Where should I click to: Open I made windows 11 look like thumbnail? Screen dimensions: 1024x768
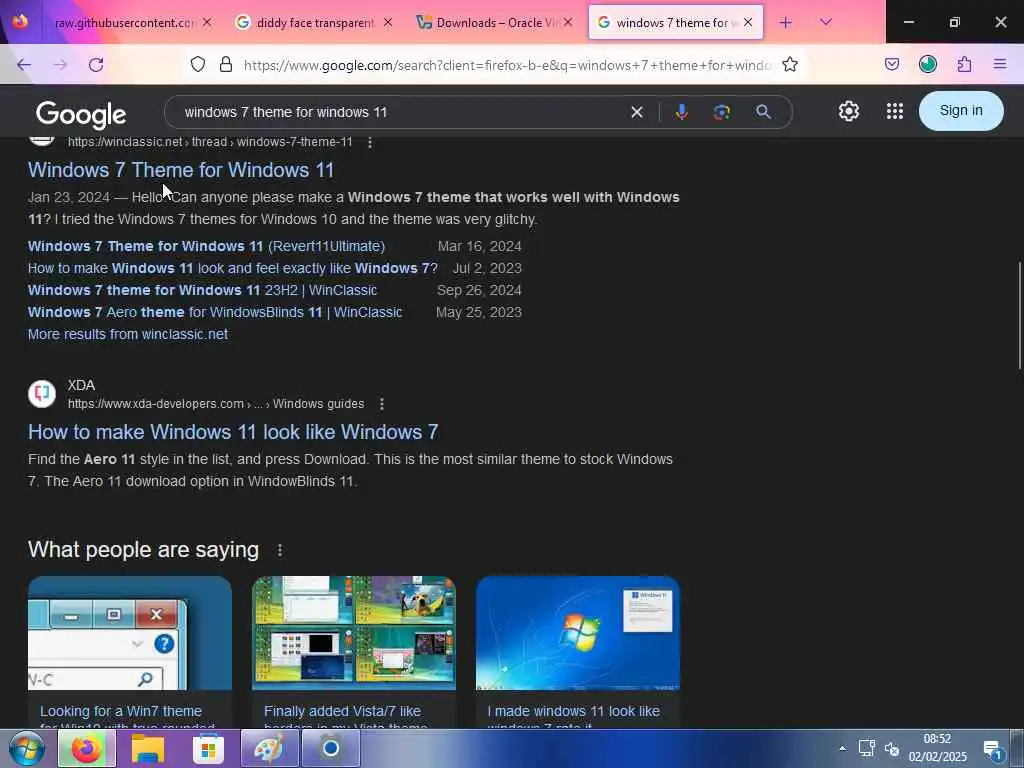pos(578,633)
